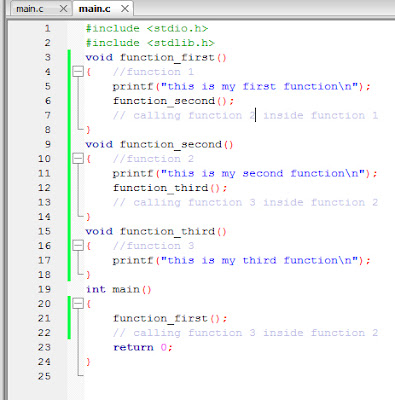Screen dimensions: 395x400
Task: Click closing brace on line 24
Action: coord(88,362)
